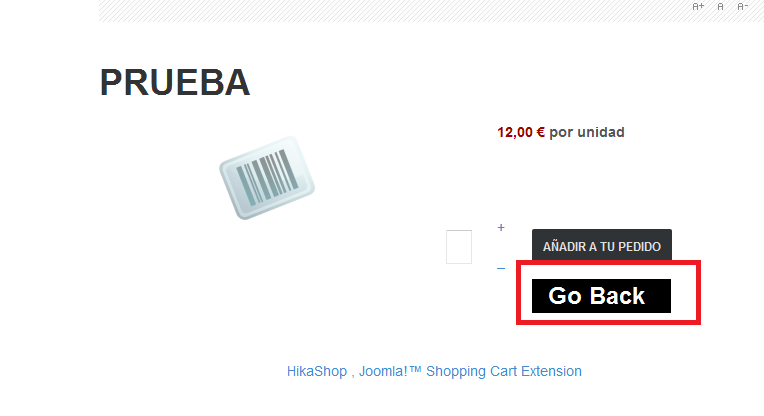764x416 pixels.
Task: Decrease font size with A- icon
Action: [x=742, y=6]
